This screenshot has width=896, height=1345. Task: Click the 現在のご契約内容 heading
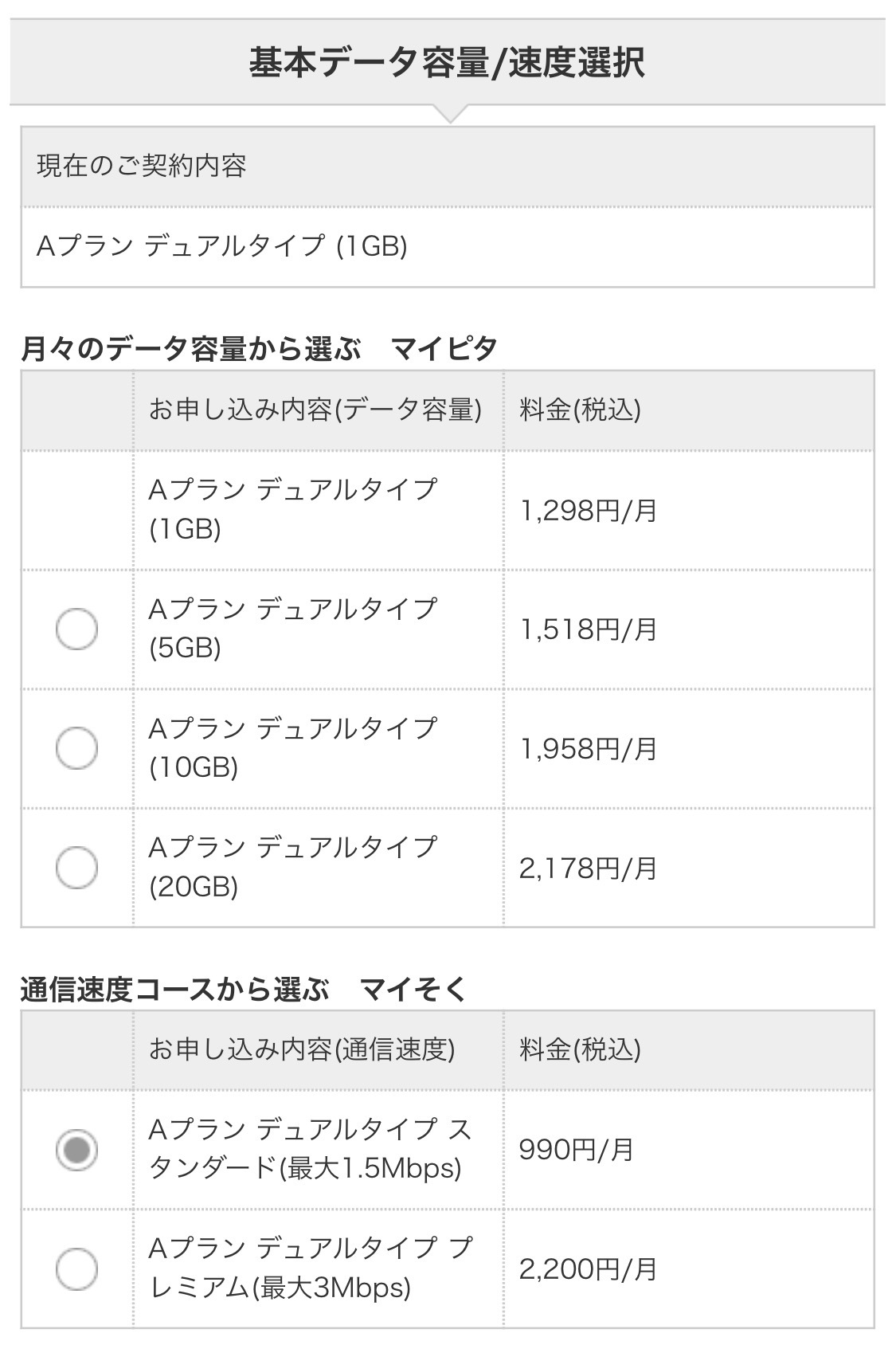pos(142,166)
